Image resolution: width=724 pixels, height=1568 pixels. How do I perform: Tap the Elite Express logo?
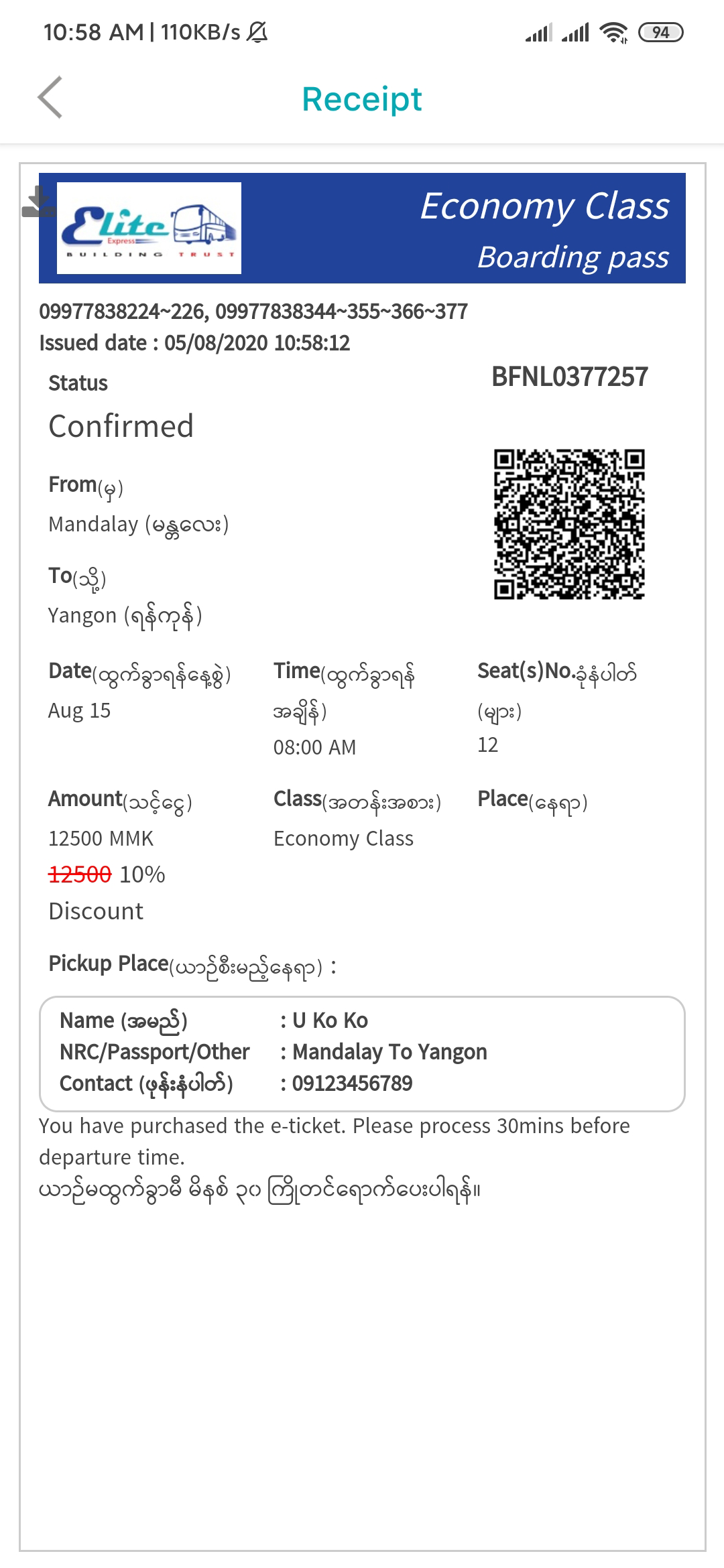tap(149, 228)
